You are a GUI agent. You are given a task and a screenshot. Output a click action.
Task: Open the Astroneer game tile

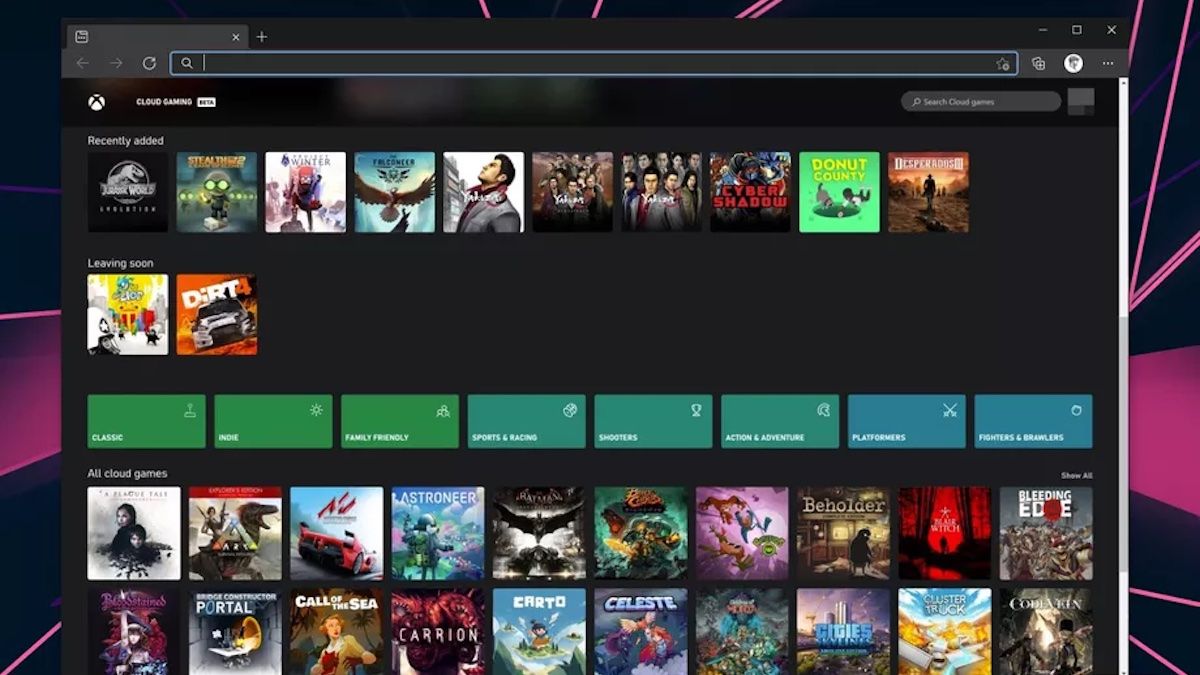[x=438, y=533]
